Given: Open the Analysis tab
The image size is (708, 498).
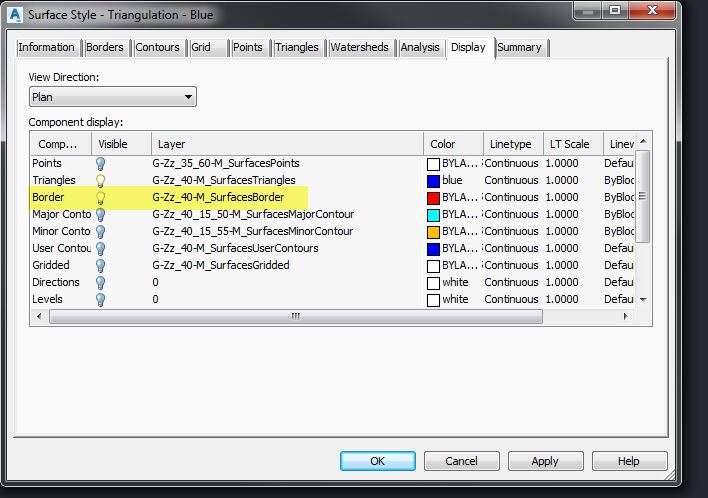Looking at the screenshot, I should pos(420,47).
